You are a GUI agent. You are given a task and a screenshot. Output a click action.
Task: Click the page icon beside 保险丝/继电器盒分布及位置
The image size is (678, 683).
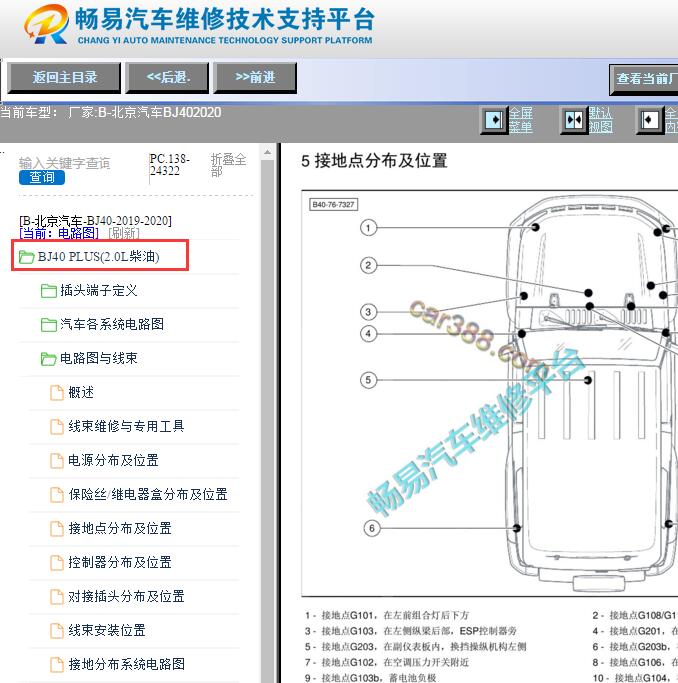point(57,494)
